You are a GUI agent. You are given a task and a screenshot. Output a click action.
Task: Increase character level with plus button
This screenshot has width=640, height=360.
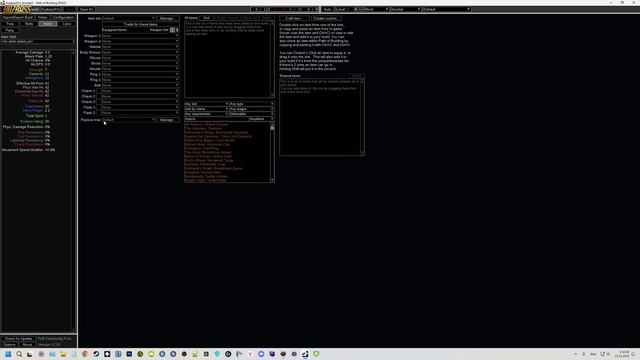tap(355, 9)
